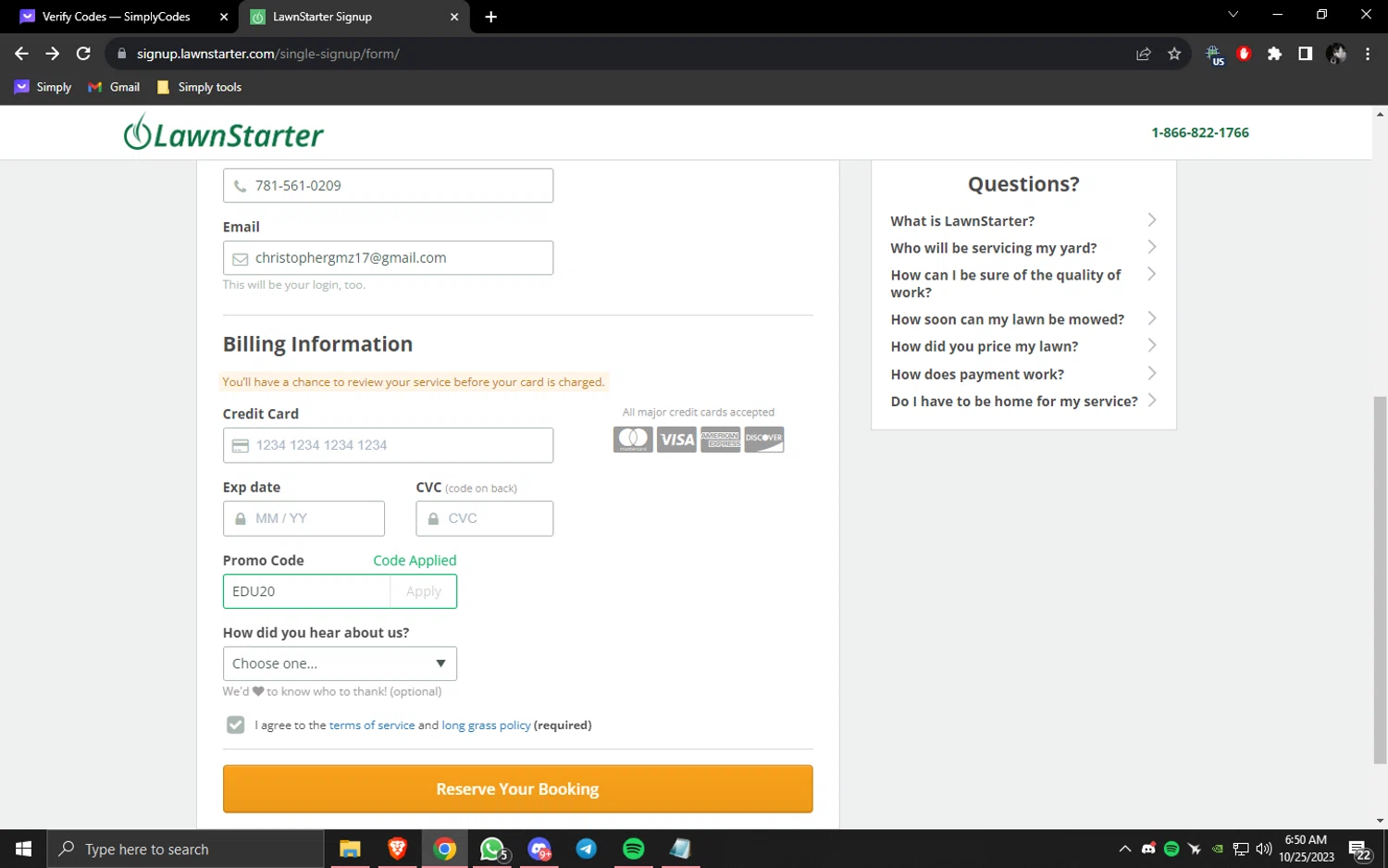This screenshot has width=1388, height=868.
Task: Expand 'How did you price my lawn?'
Action: pos(1023,346)
